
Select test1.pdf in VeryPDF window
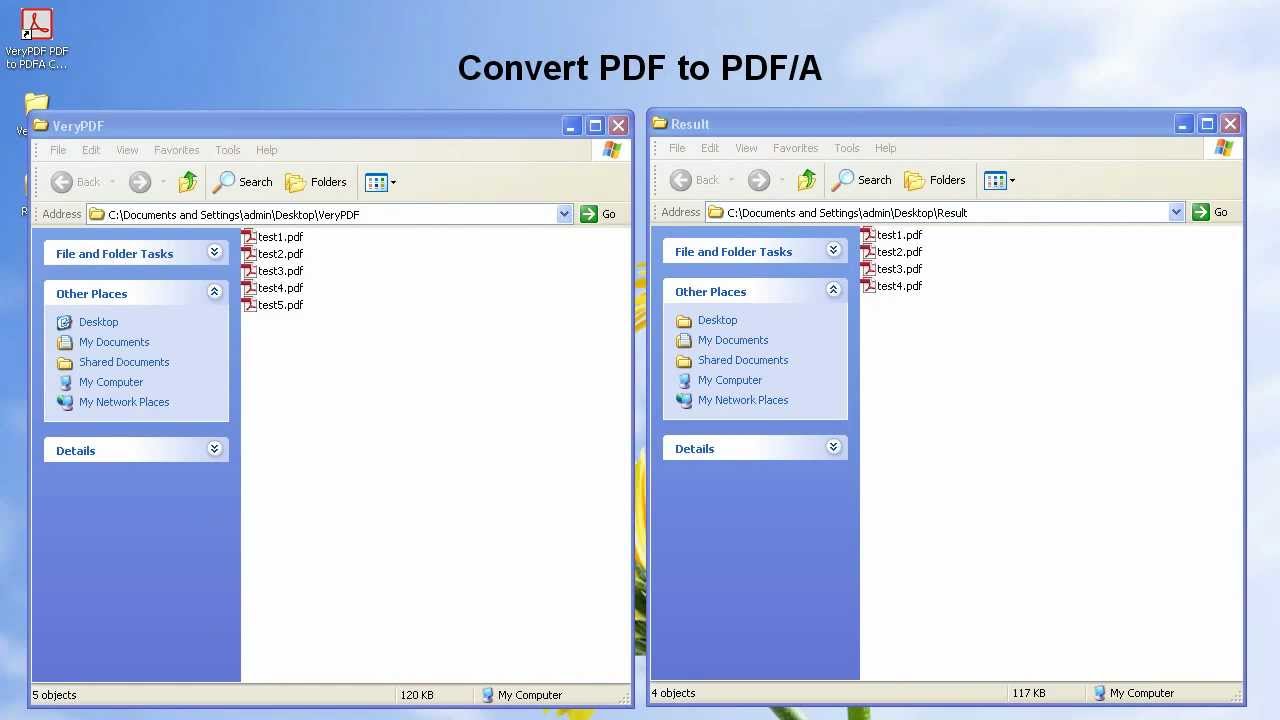(272, 237)
